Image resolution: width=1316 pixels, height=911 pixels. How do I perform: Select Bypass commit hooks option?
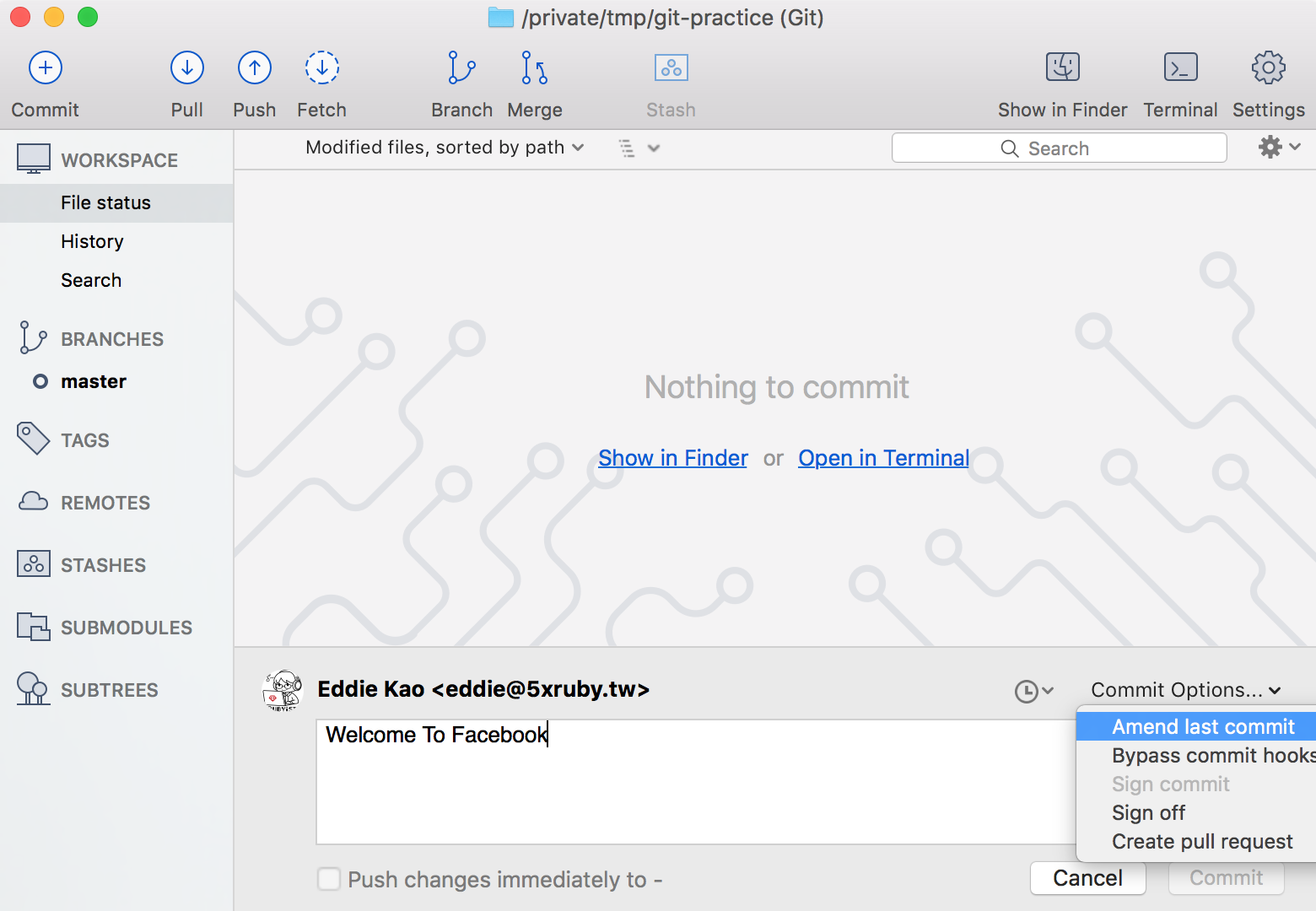point(1211,755)
